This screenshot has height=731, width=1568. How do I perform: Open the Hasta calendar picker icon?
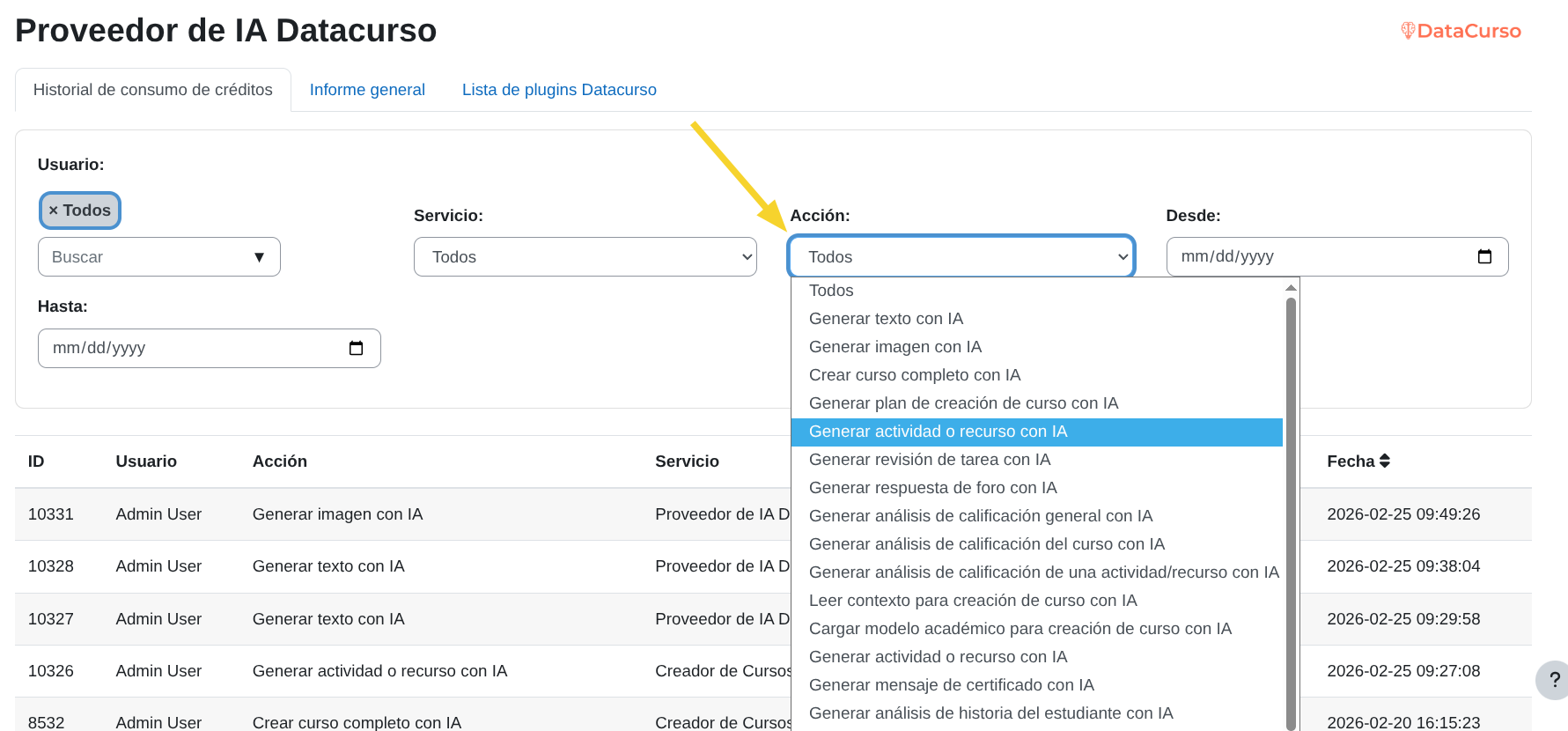pos(356,348)
